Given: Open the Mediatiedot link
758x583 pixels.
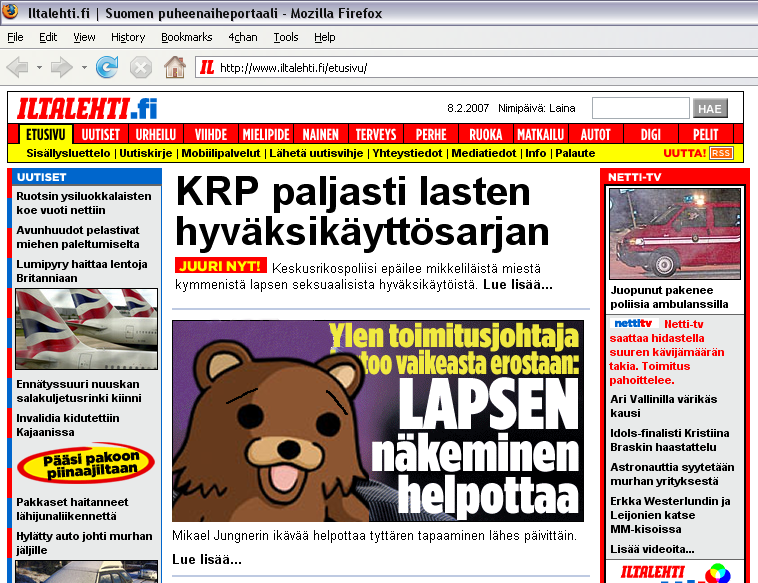Looking at the screenshot, I should tap(484, 153).
